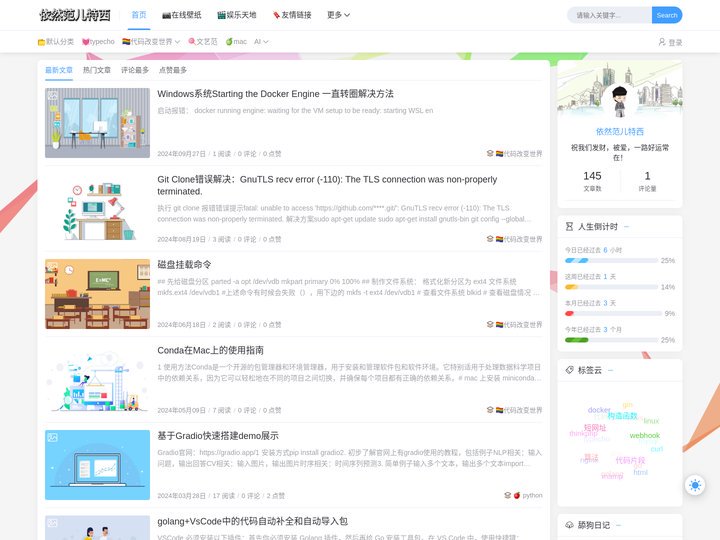Screen dimensions: 720x540
Task: Select the 代码片段 tag in tag cloud
Action: [x=630, y=460]
